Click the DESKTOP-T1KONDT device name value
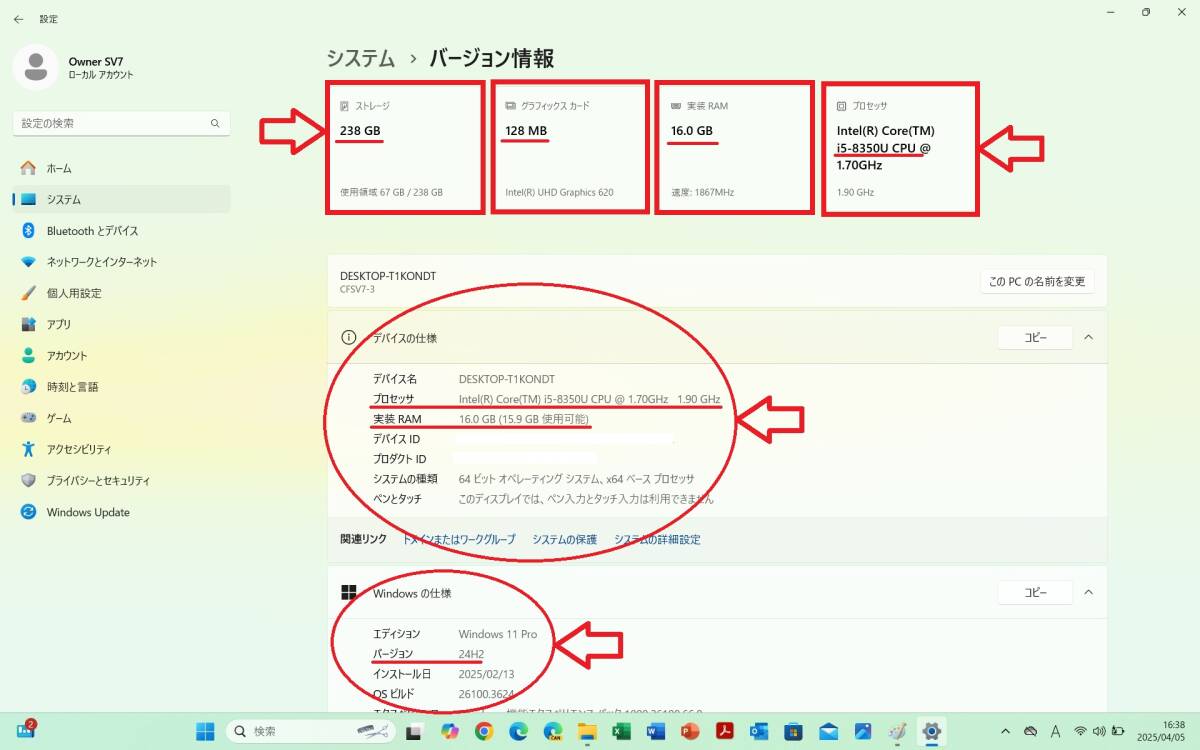Image resolution: width=1200 pixels, height=750 pixels. pyautogui.click(x=506, y=379)
